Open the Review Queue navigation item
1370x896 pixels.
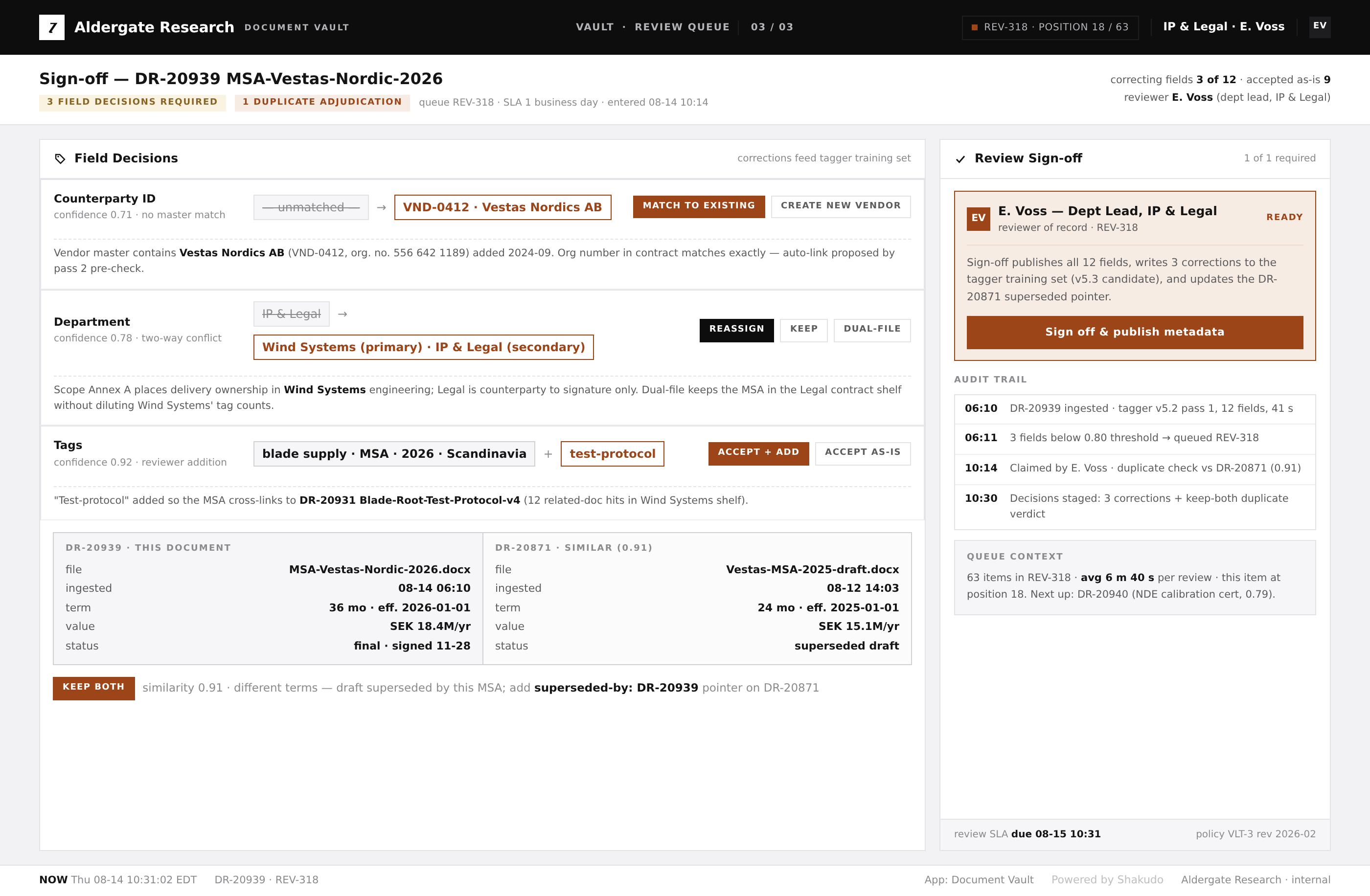click(x=682, y=27)
